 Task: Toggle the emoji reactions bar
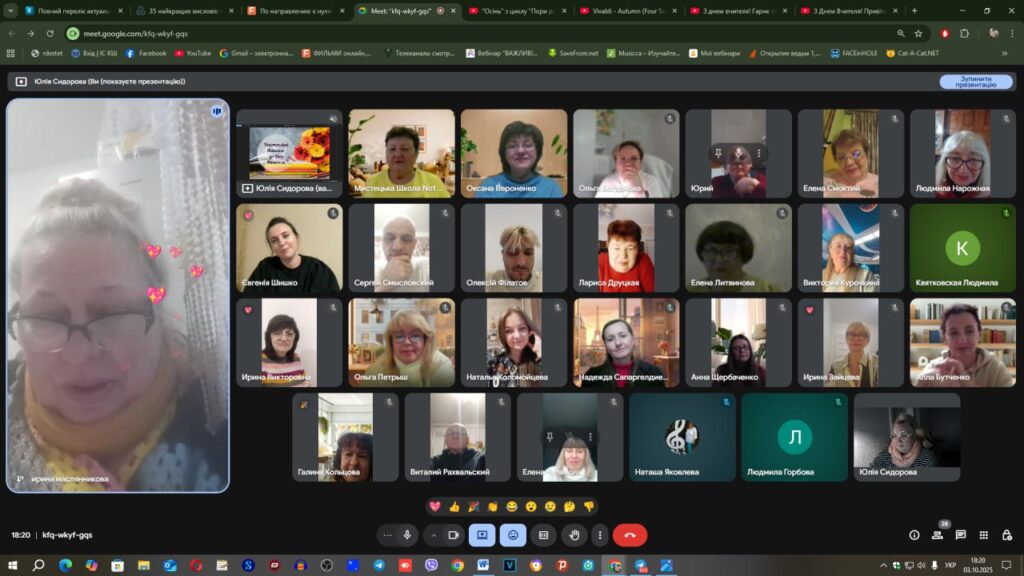513,535
